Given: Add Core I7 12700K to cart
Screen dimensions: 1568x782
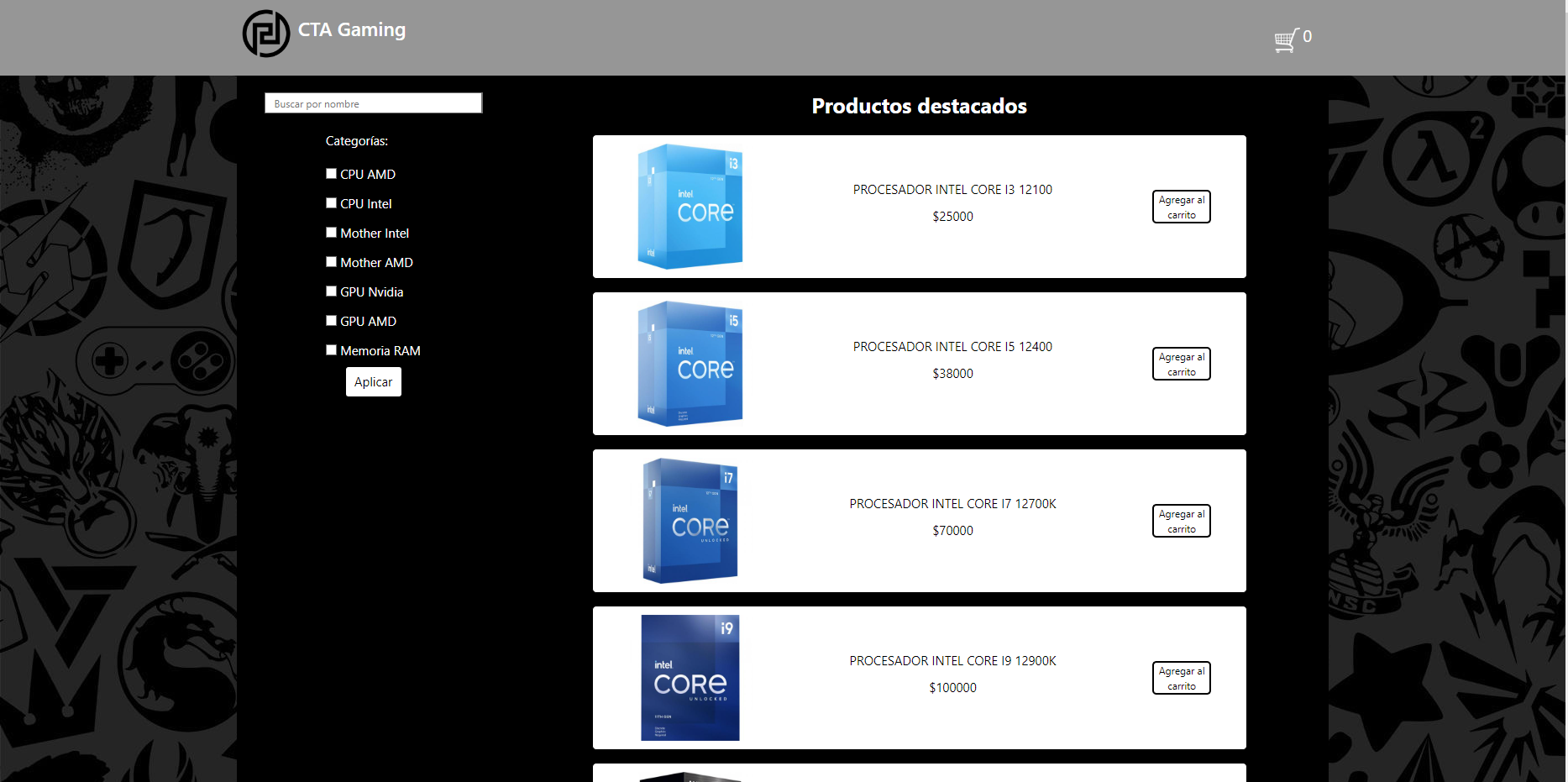Looking at the screenshot, I should point(1181,521).
